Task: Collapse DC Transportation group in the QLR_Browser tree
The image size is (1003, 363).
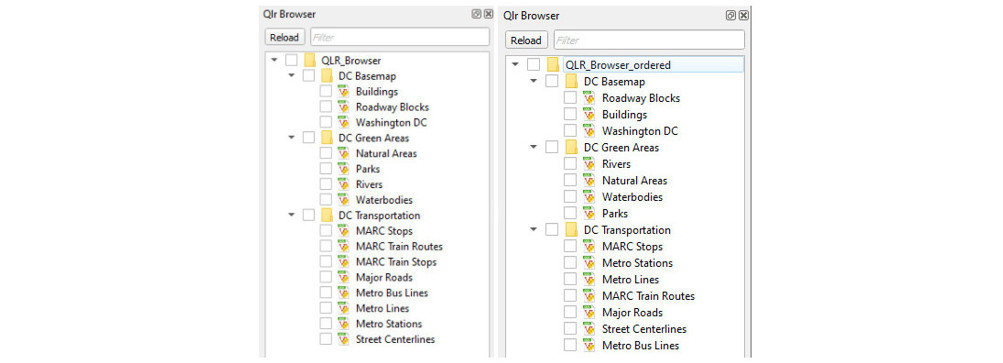Action: 291,215
